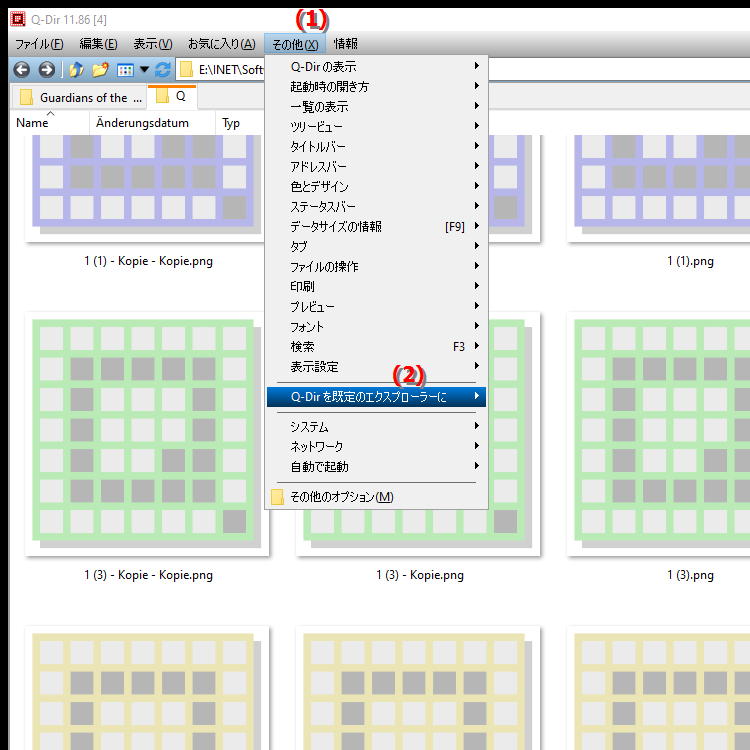Switch to the Q folder tab
The width and height of the screenshot is (750, 750).
(x=172, y=97)
